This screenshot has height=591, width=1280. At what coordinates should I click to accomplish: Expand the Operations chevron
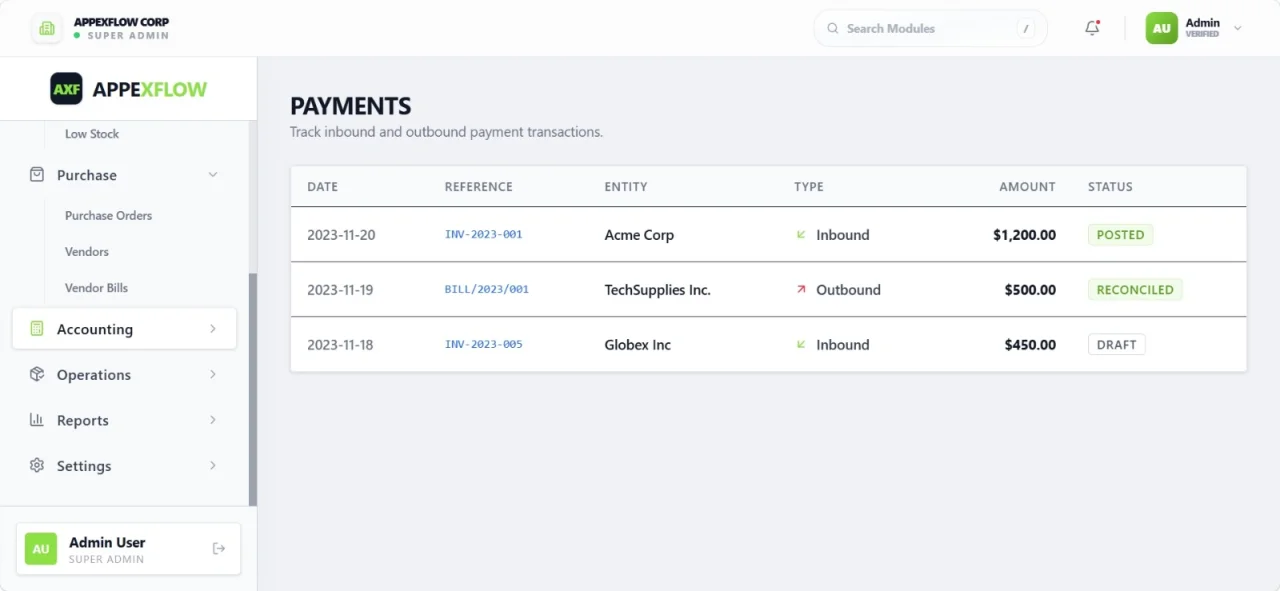point(213,374)
